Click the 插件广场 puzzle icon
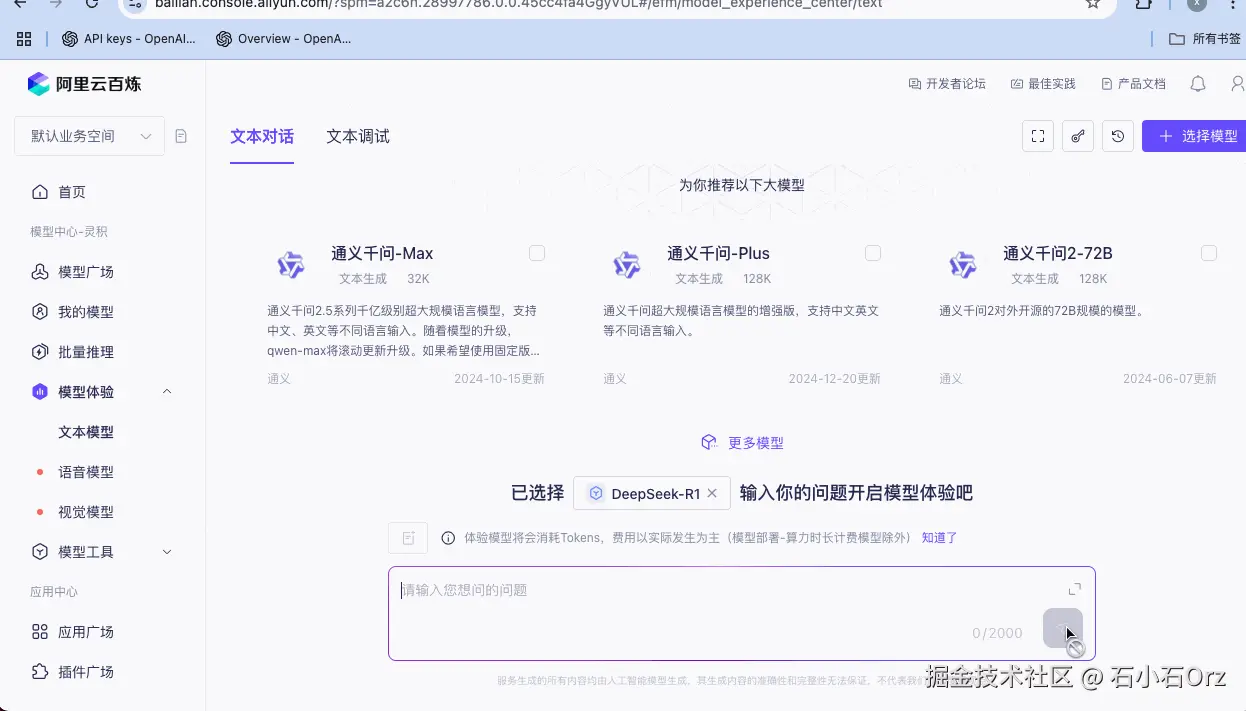Viewport: 1246px width, 711px height. click(x=40, y=672)
